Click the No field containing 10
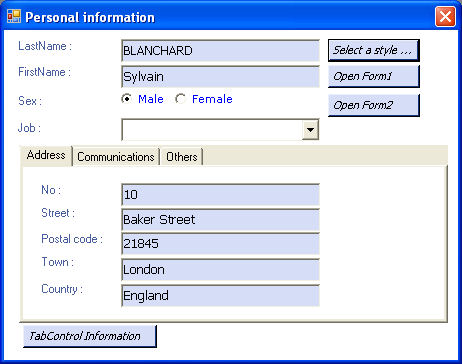Image resolution: width=462 pixels, height=364 pixels. pos(220,194)
